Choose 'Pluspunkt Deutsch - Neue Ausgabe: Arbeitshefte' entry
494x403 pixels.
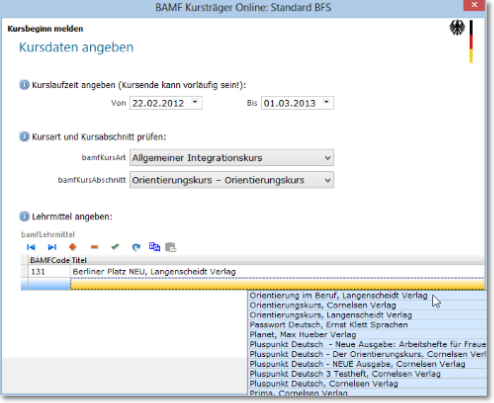367,344
